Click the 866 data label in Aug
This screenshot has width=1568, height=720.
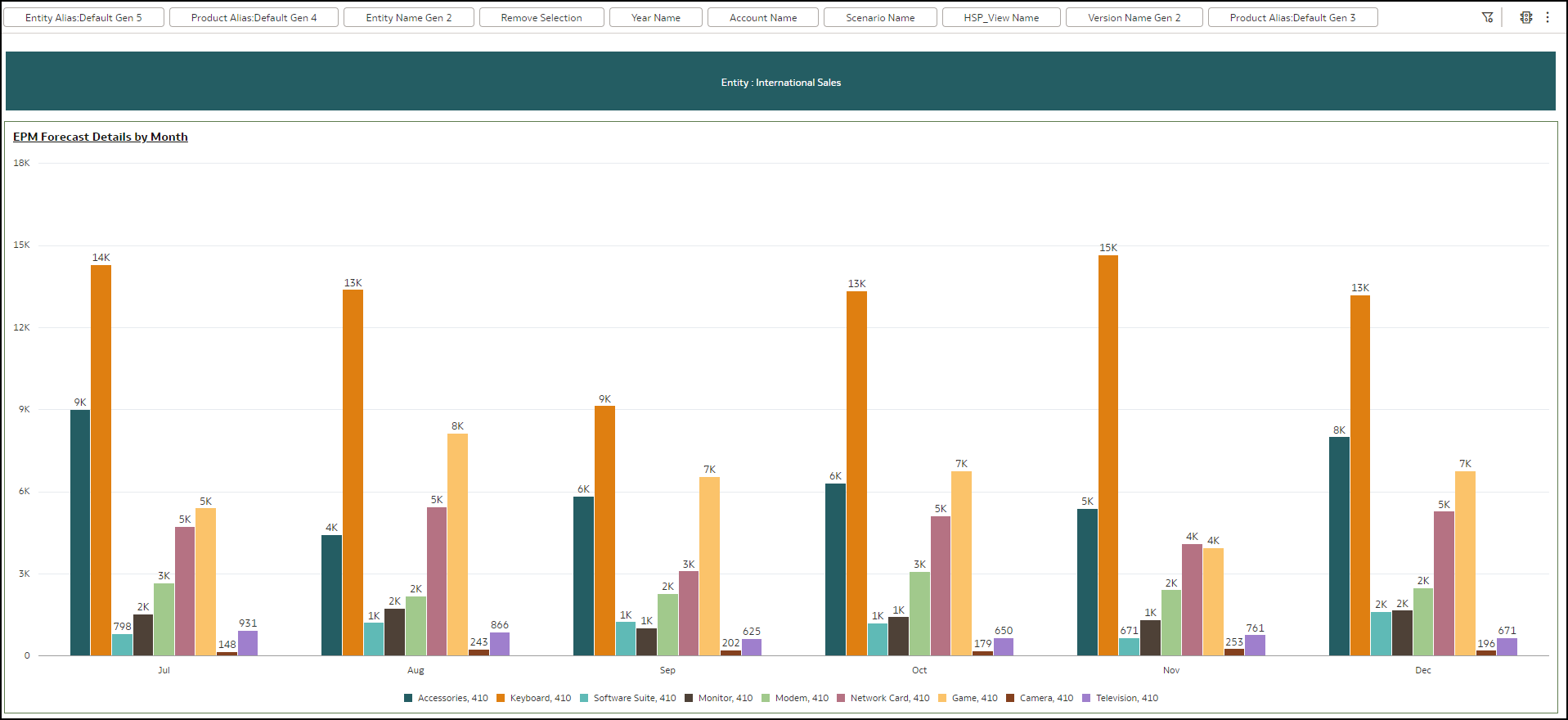tap(500, 625)
